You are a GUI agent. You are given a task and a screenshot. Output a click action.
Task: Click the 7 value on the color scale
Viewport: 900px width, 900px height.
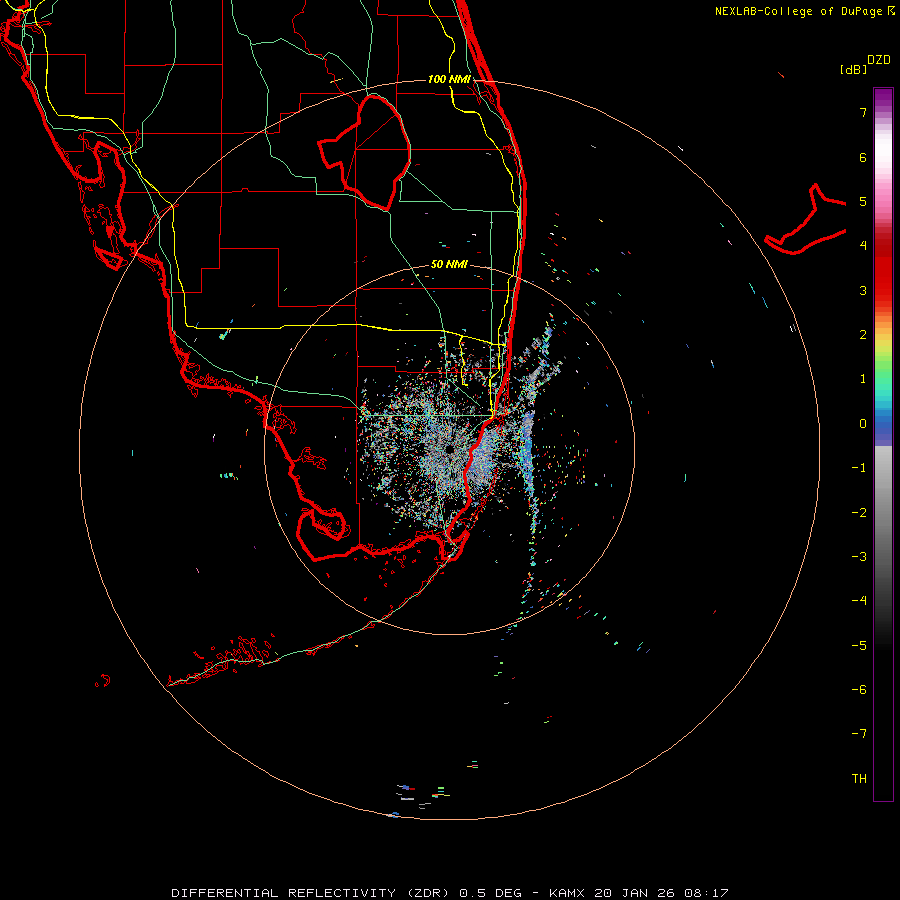pyautogui.click(x=863, y=112)
